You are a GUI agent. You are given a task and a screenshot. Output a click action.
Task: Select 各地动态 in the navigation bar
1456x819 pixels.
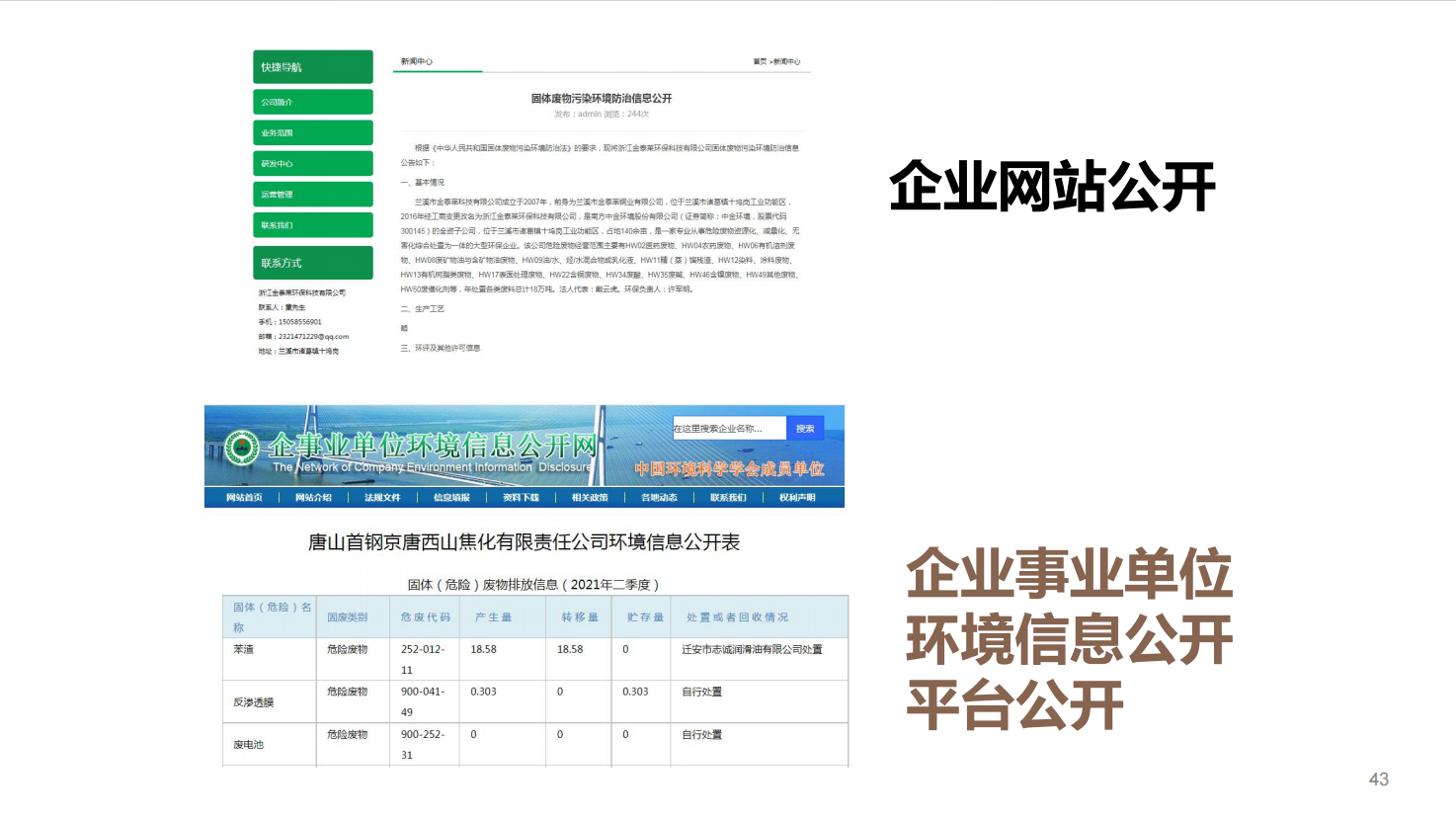659,498
